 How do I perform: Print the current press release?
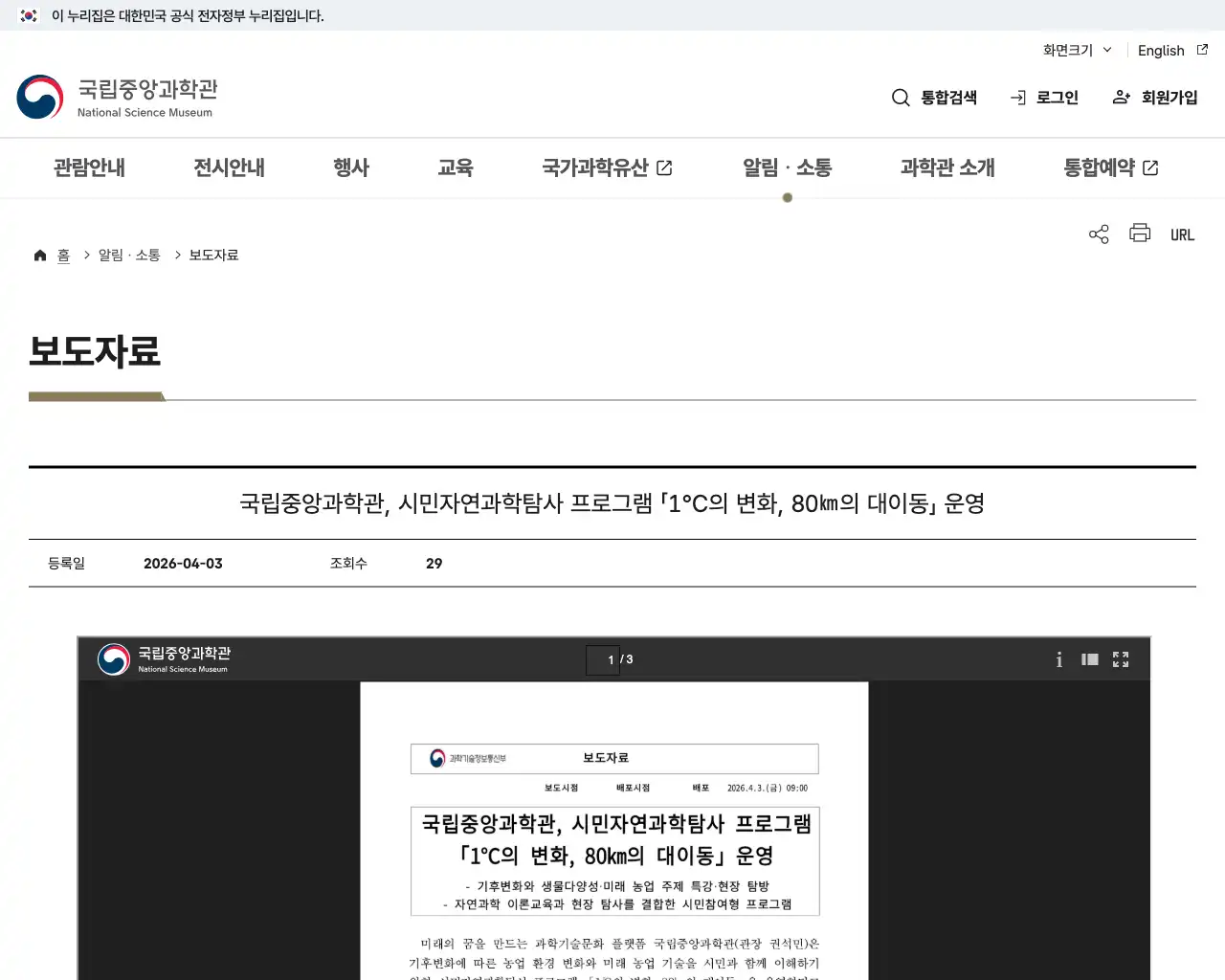tap(1139, 234)
